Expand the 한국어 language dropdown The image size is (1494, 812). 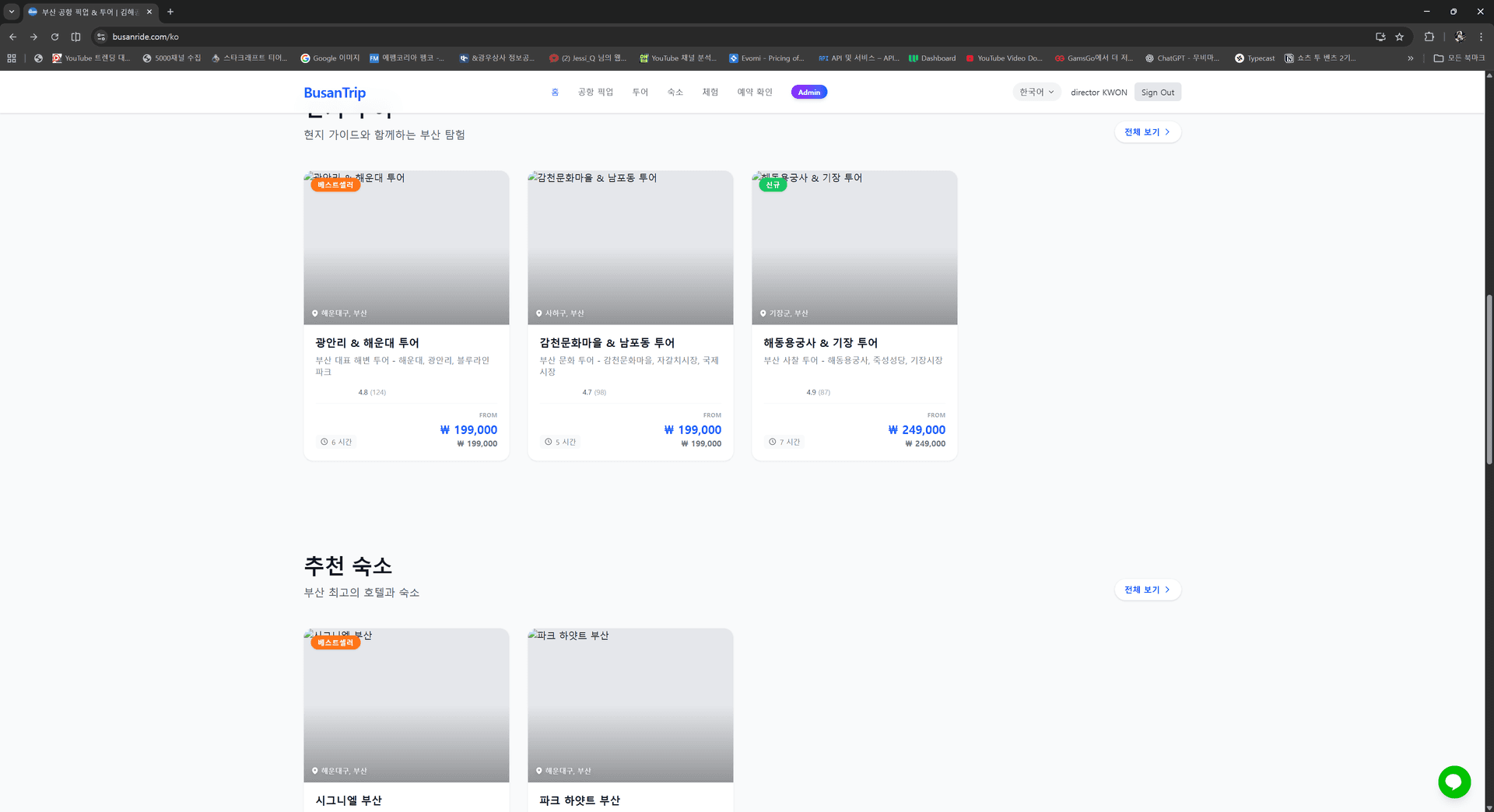pyautogui.click(x=1036, y=92)
